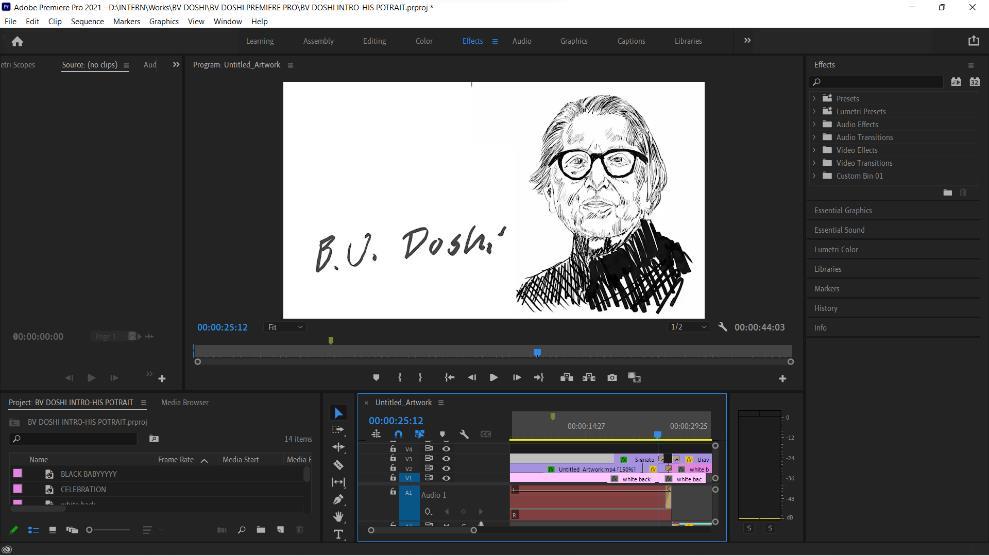This screenshot has width=989, height=556.
Task: Open the Essential Graphics panel
Action: click(x=843, y=210)
